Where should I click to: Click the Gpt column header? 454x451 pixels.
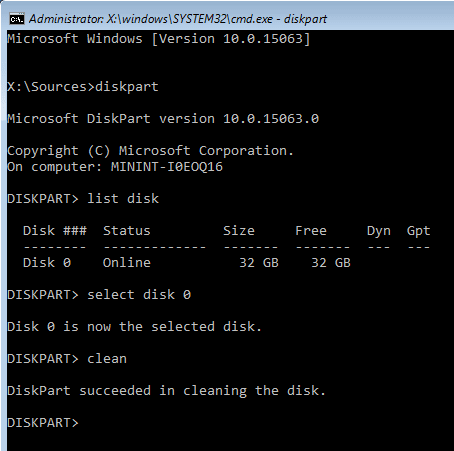coord(419,231)
